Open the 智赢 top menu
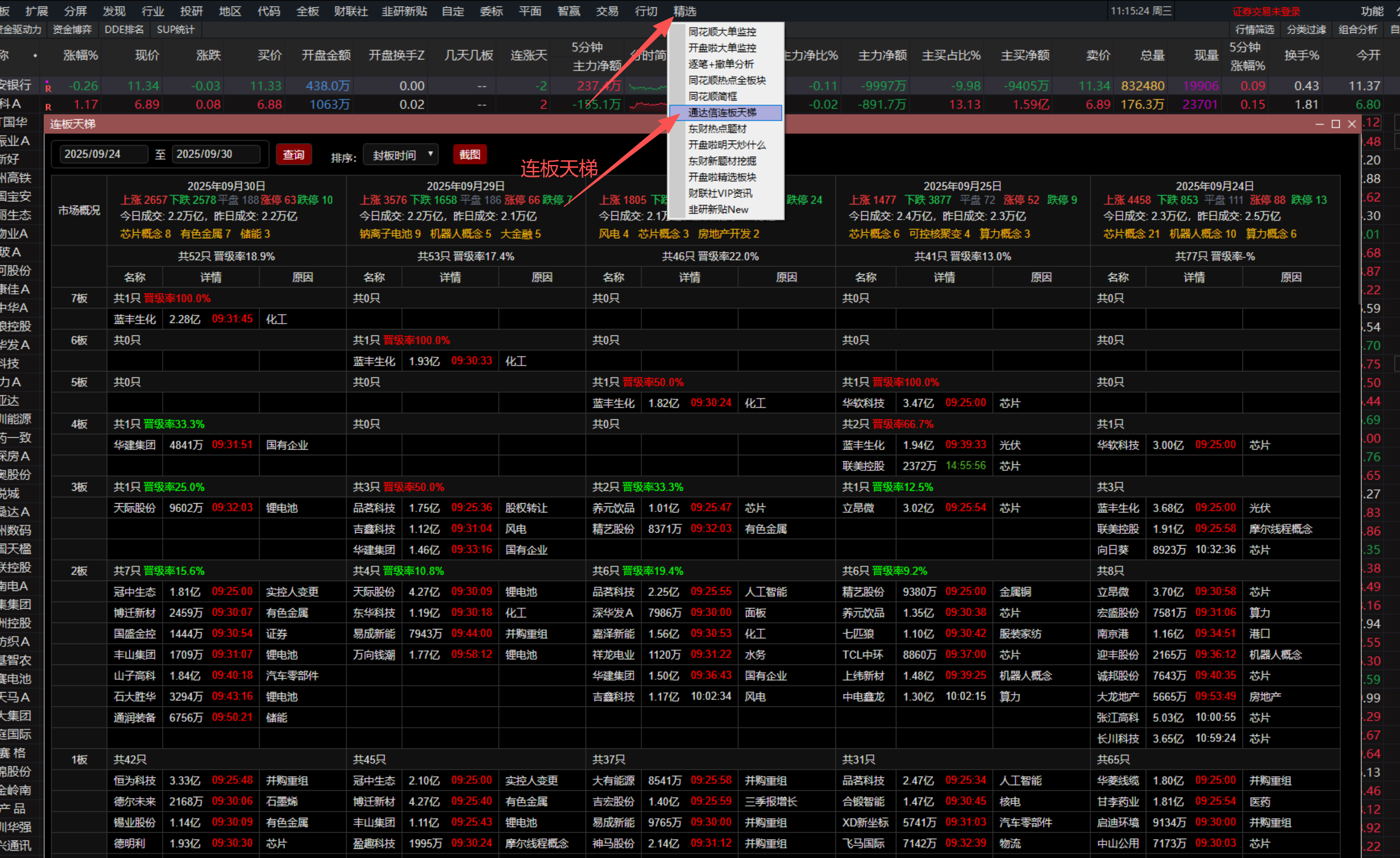 point(568,12)
